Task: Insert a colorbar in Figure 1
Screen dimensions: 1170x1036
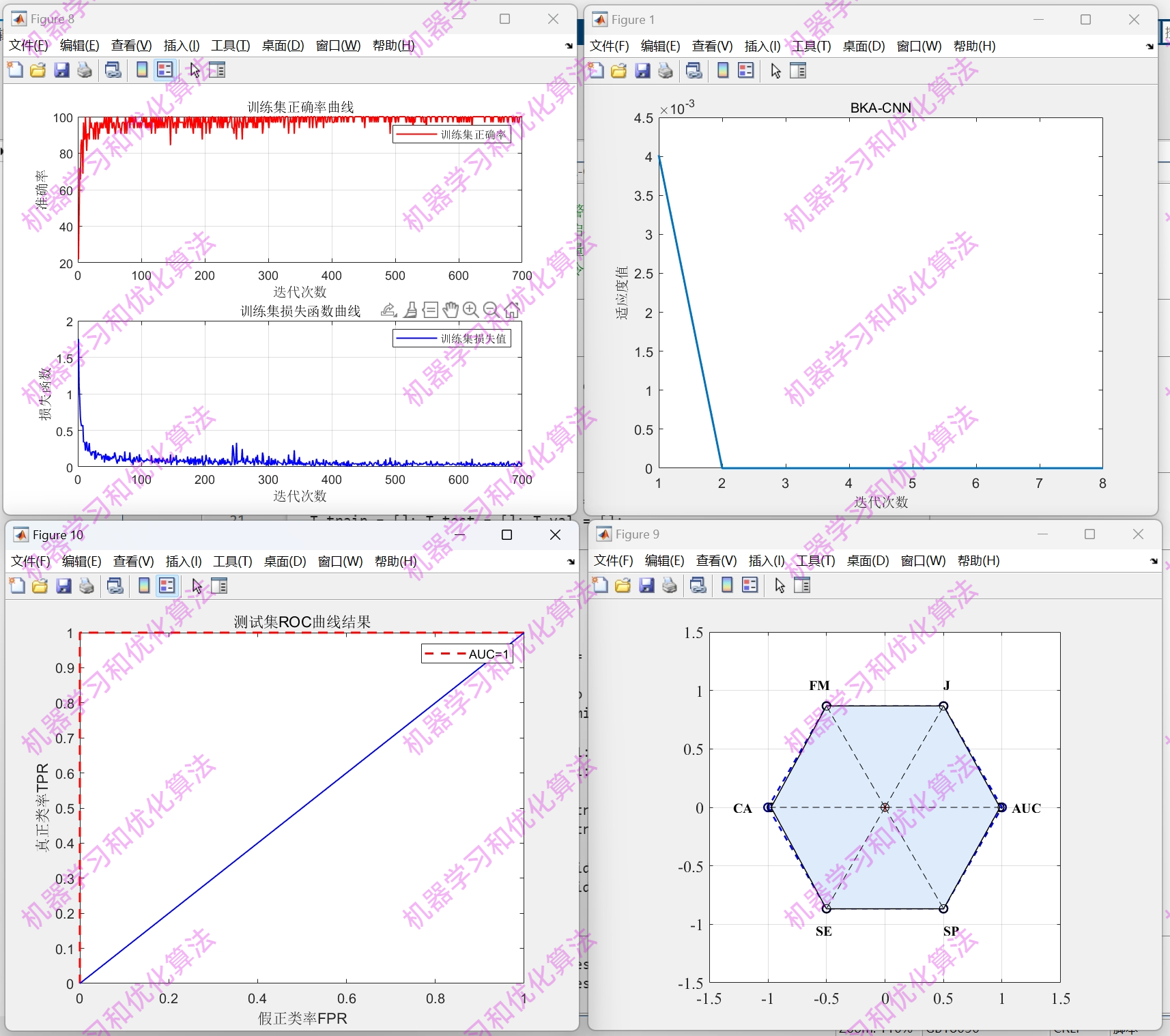Action: [722, 70]
